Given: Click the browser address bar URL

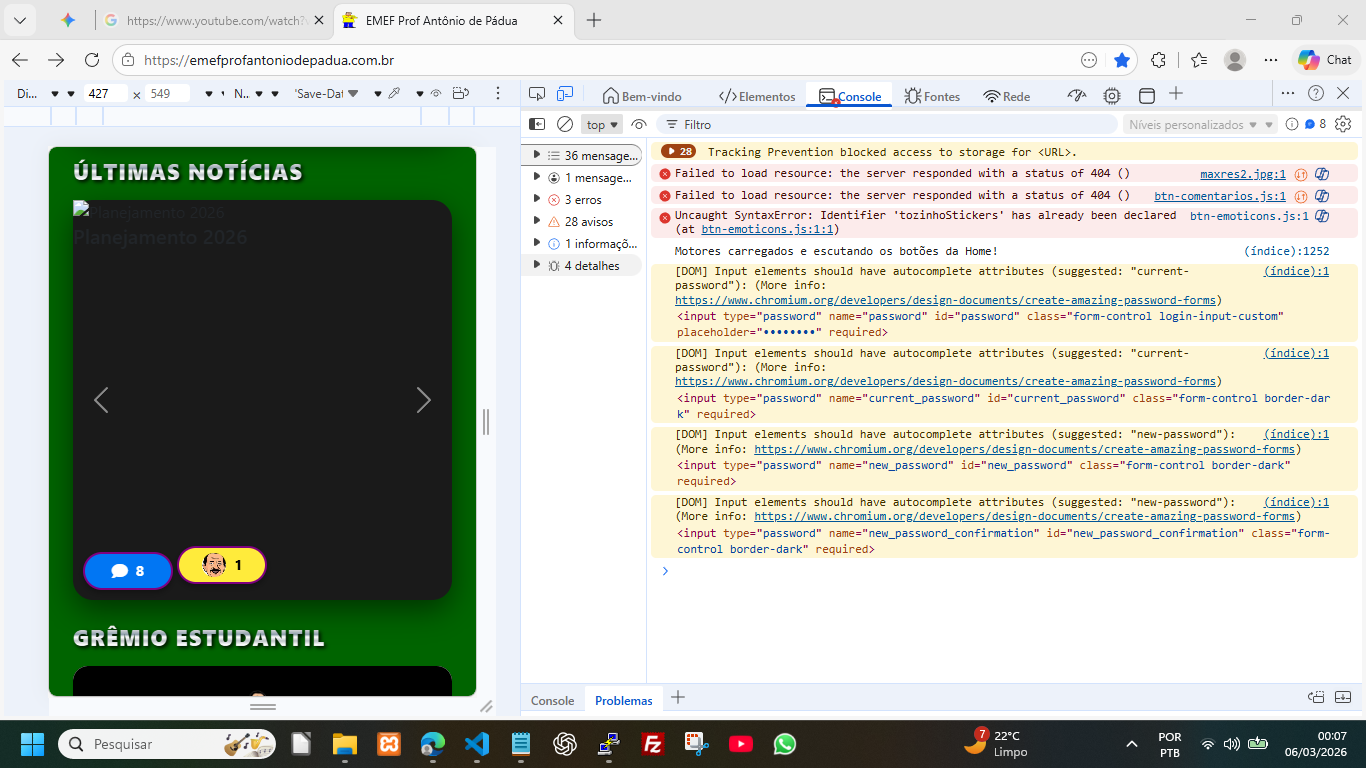Looking at the screenshot, I should click(x=269, y=60).
